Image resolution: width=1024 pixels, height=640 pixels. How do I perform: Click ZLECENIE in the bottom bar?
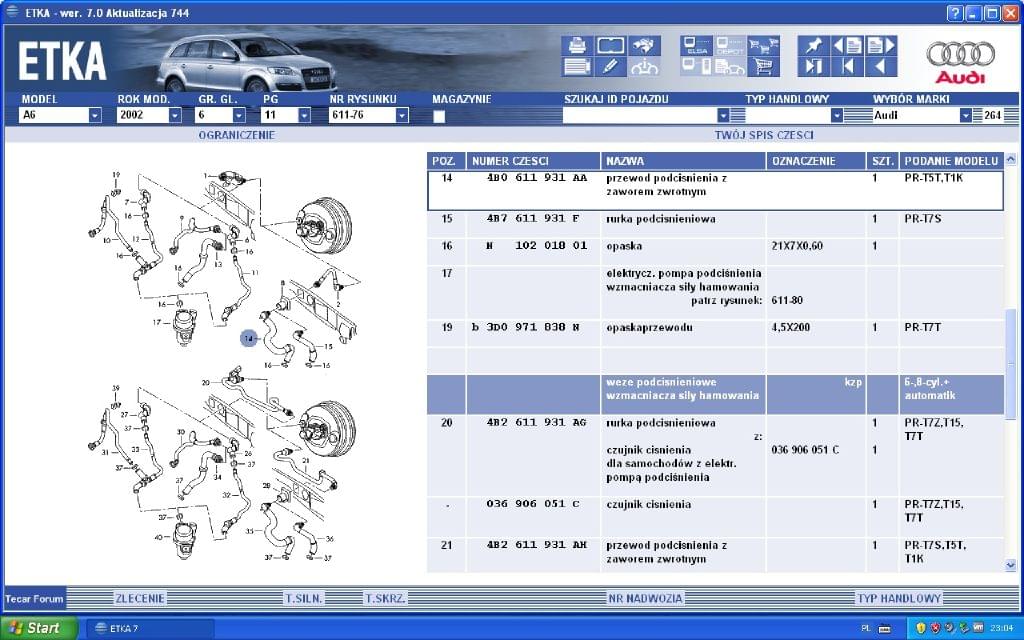[140, 598]
